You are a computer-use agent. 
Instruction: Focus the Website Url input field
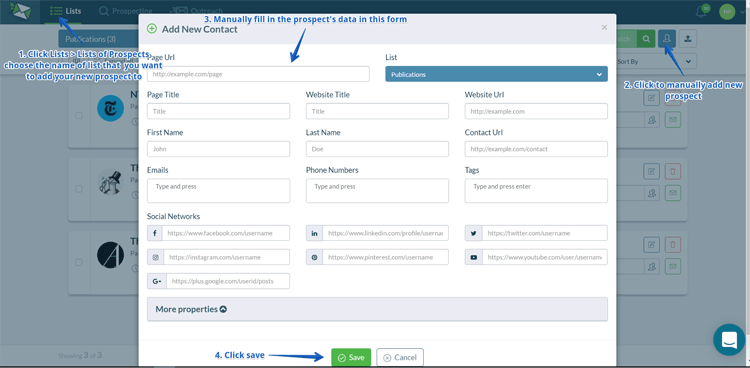[x=536, y=111]
